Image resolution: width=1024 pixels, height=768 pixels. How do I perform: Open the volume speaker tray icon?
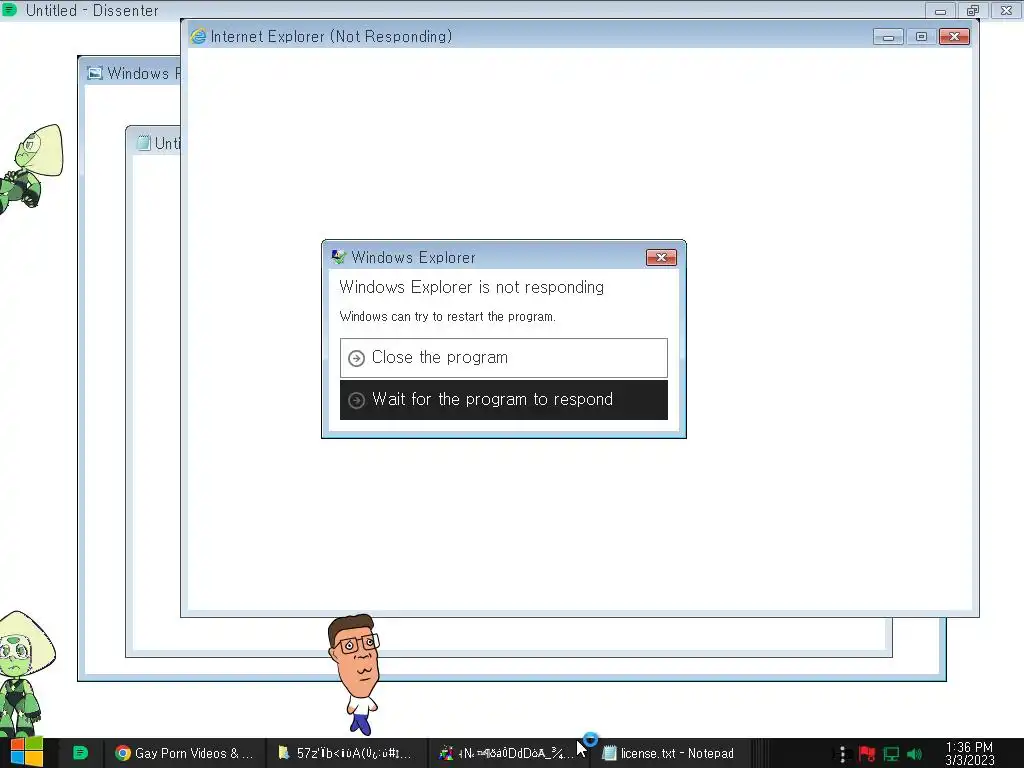[x=914, y=754]
